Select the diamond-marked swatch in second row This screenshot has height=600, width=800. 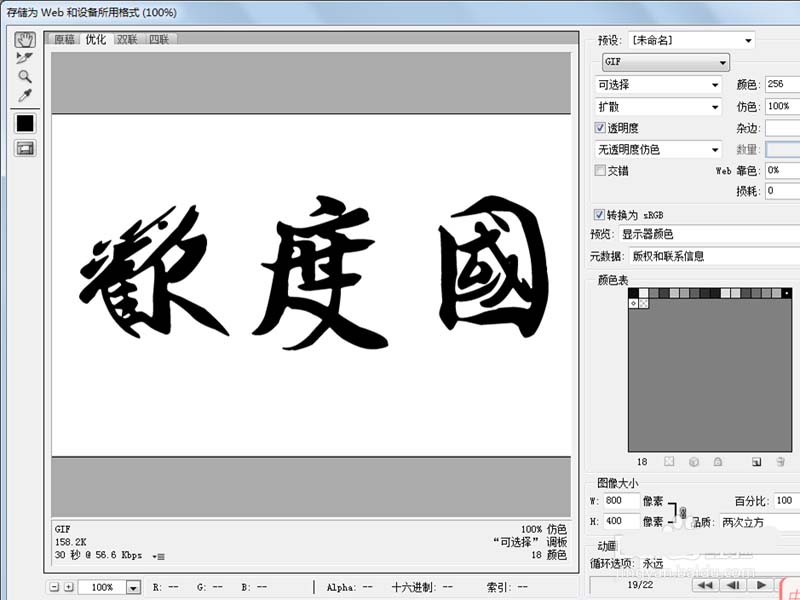click(x=633, y=303)
